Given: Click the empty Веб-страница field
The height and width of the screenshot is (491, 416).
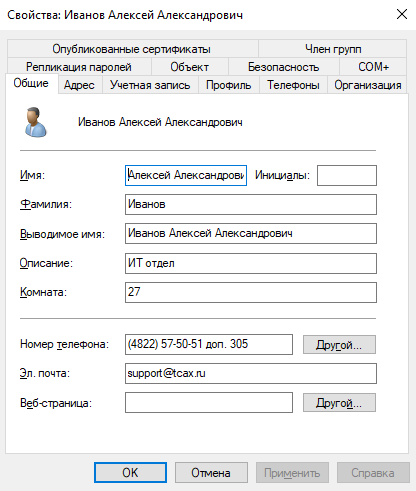Looking at the screenshot, I should coord(209,403).
